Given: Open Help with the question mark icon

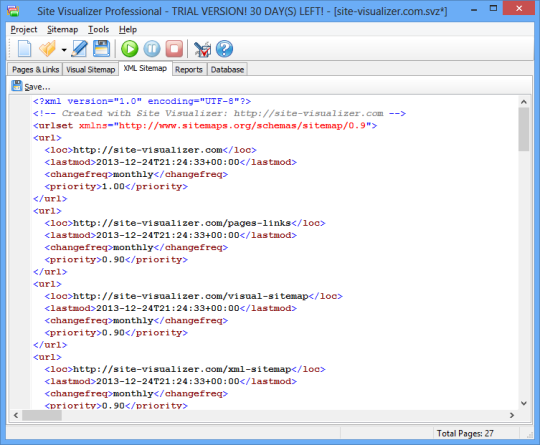Looking at the screenshot, I should [224, 49].
